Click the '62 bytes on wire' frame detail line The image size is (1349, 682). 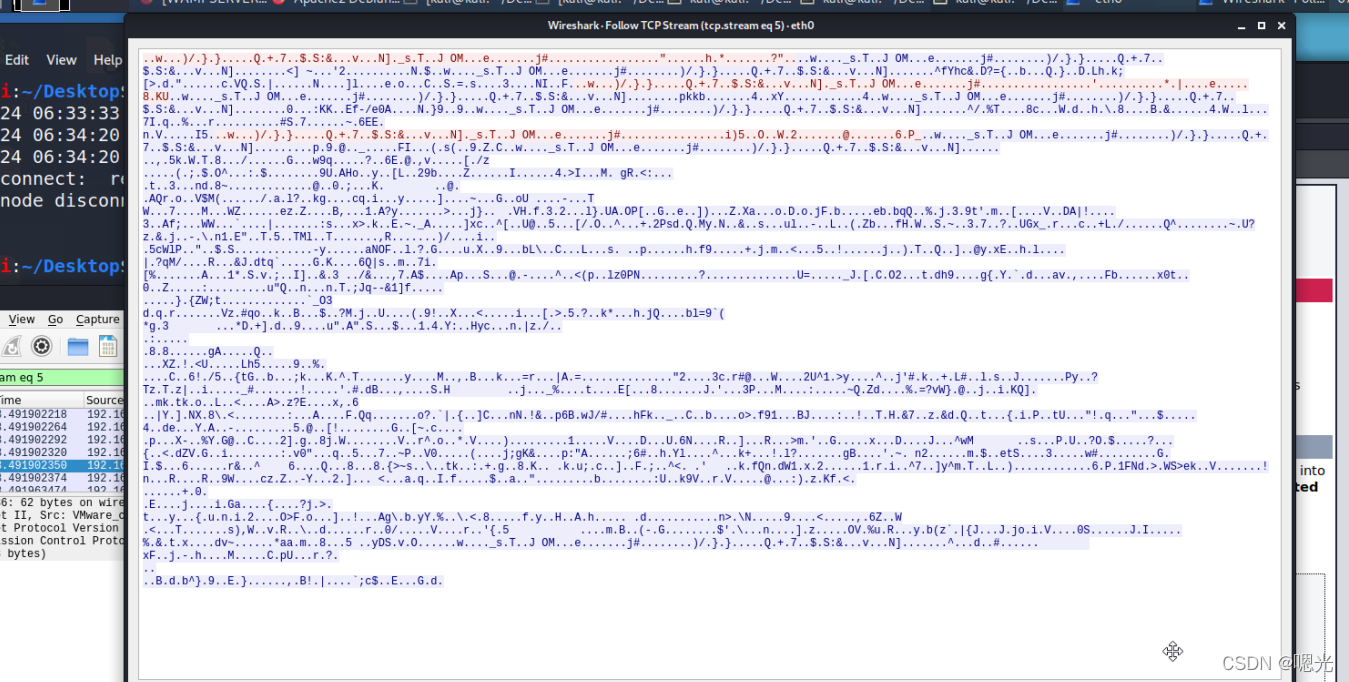pyautogui.click(x=62, y=503)
